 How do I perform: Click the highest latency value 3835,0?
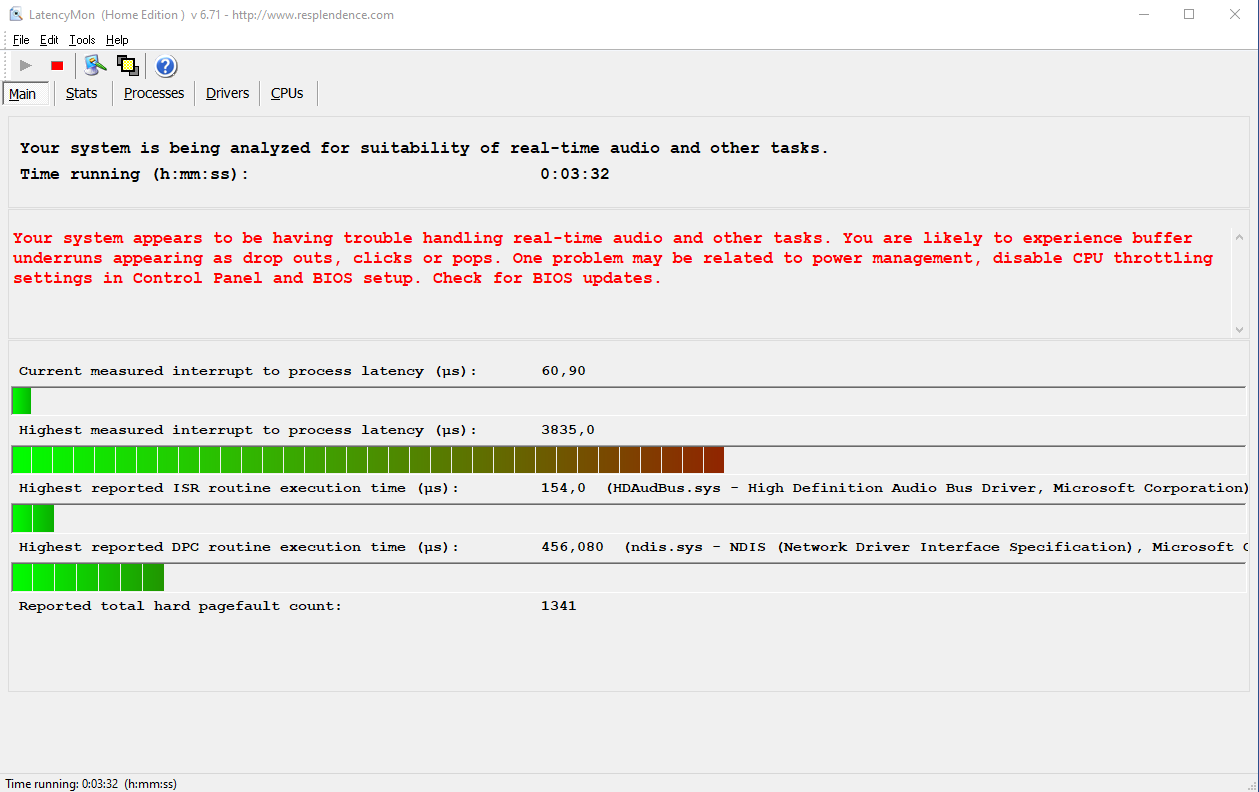568,430
